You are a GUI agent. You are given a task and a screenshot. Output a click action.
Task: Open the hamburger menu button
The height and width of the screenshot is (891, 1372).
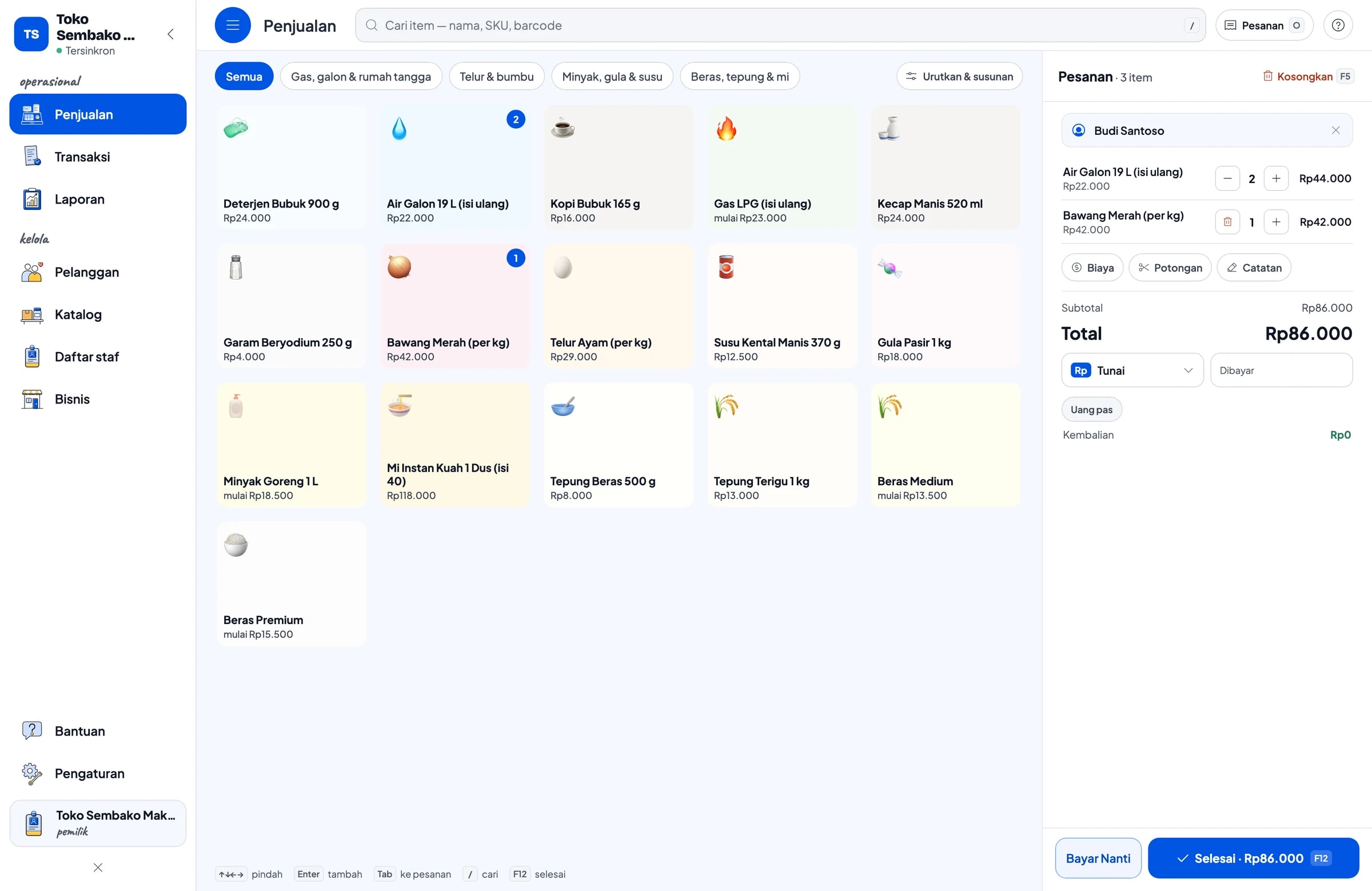point(232,25)
